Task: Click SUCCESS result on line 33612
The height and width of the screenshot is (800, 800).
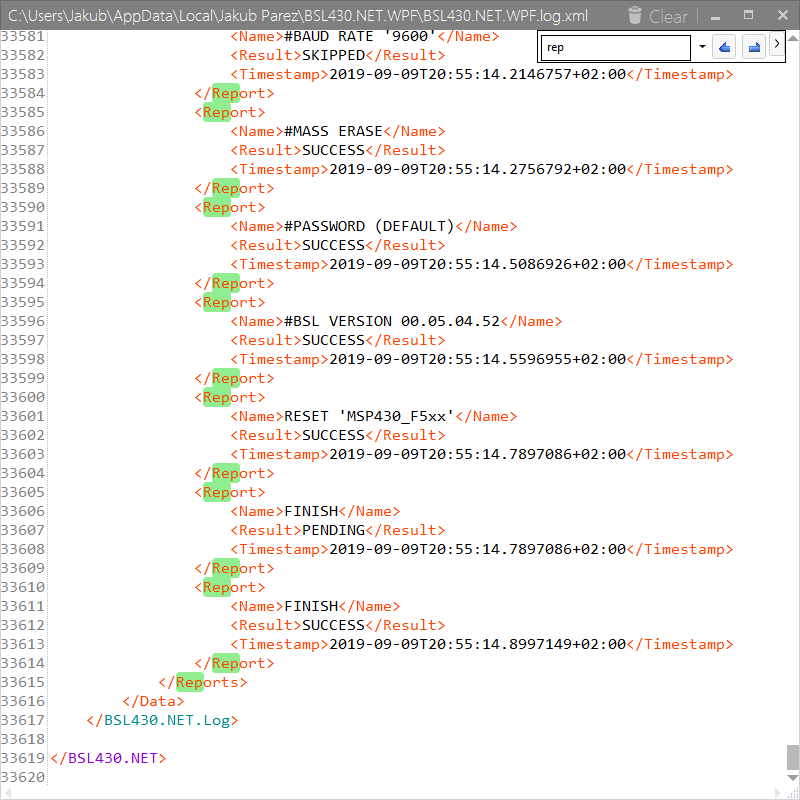Action: 333,625
